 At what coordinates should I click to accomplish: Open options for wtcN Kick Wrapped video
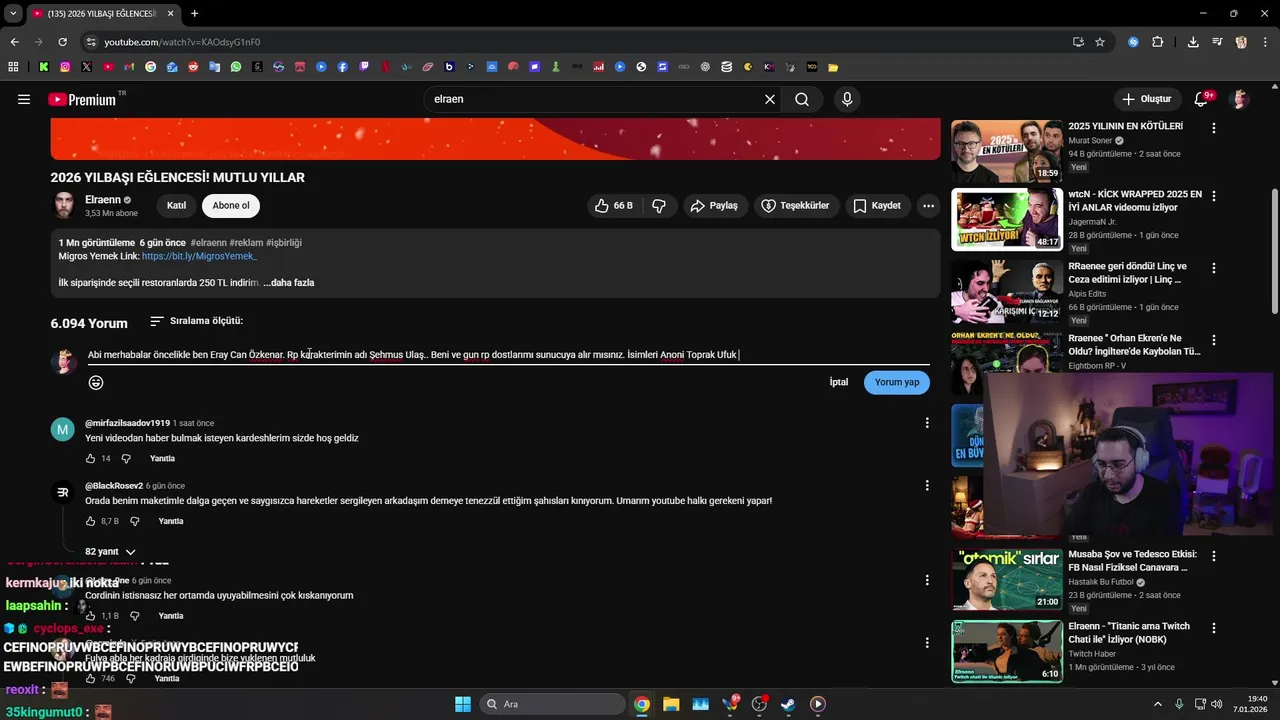pyautogui.click(x=1213, y=196)
